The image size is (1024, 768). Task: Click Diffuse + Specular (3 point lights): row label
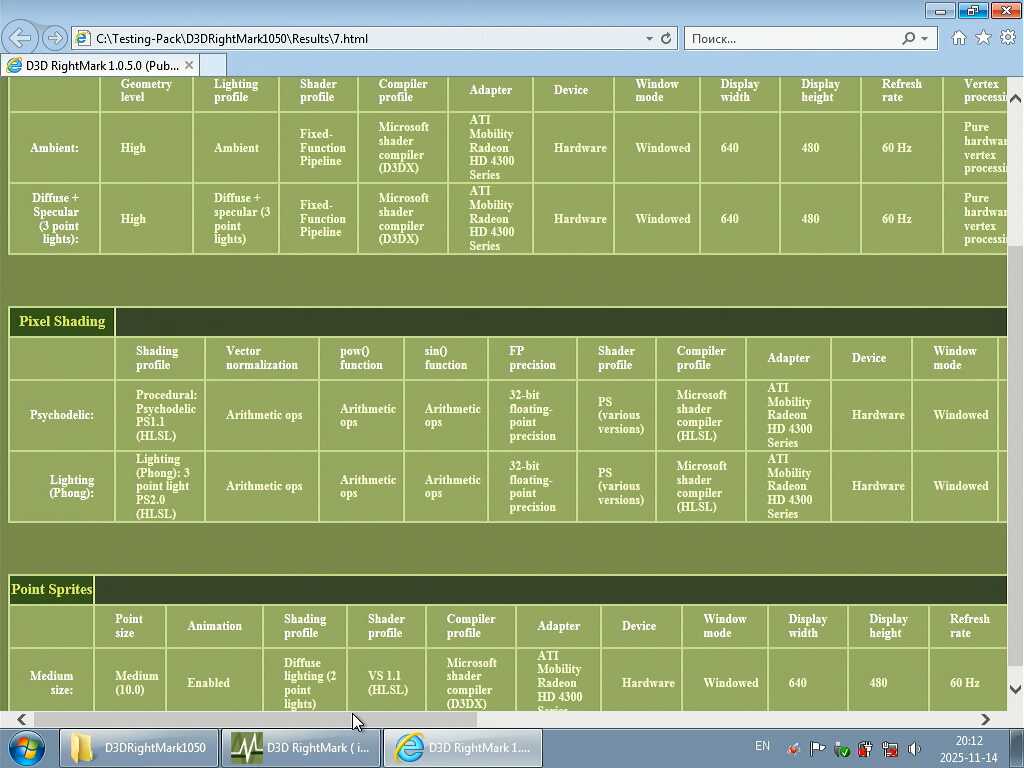pyautogui.click(x=56, y=219)
